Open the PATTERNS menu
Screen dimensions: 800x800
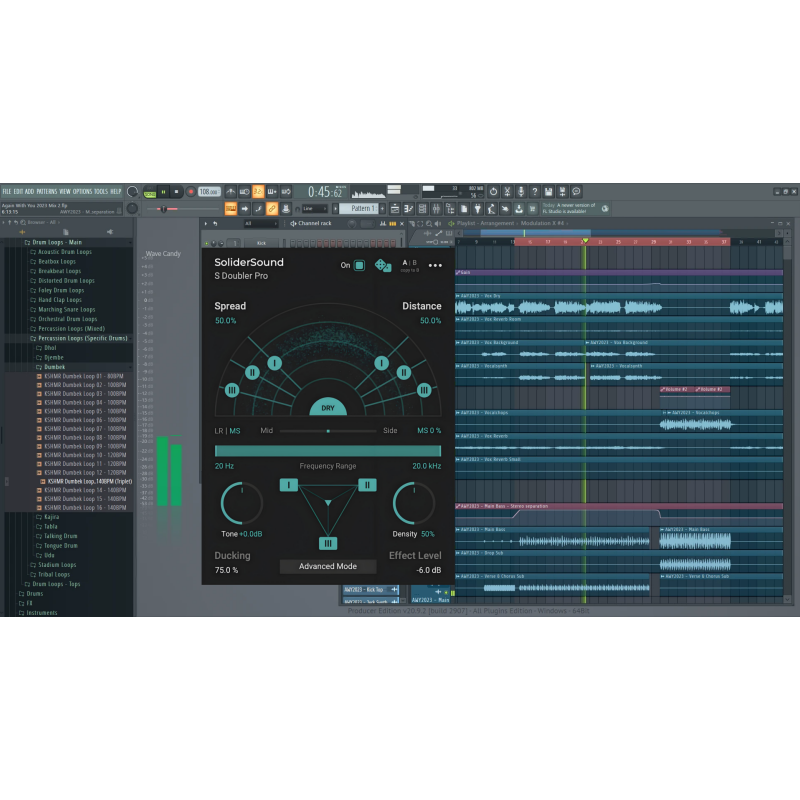[x=46, y=192]
